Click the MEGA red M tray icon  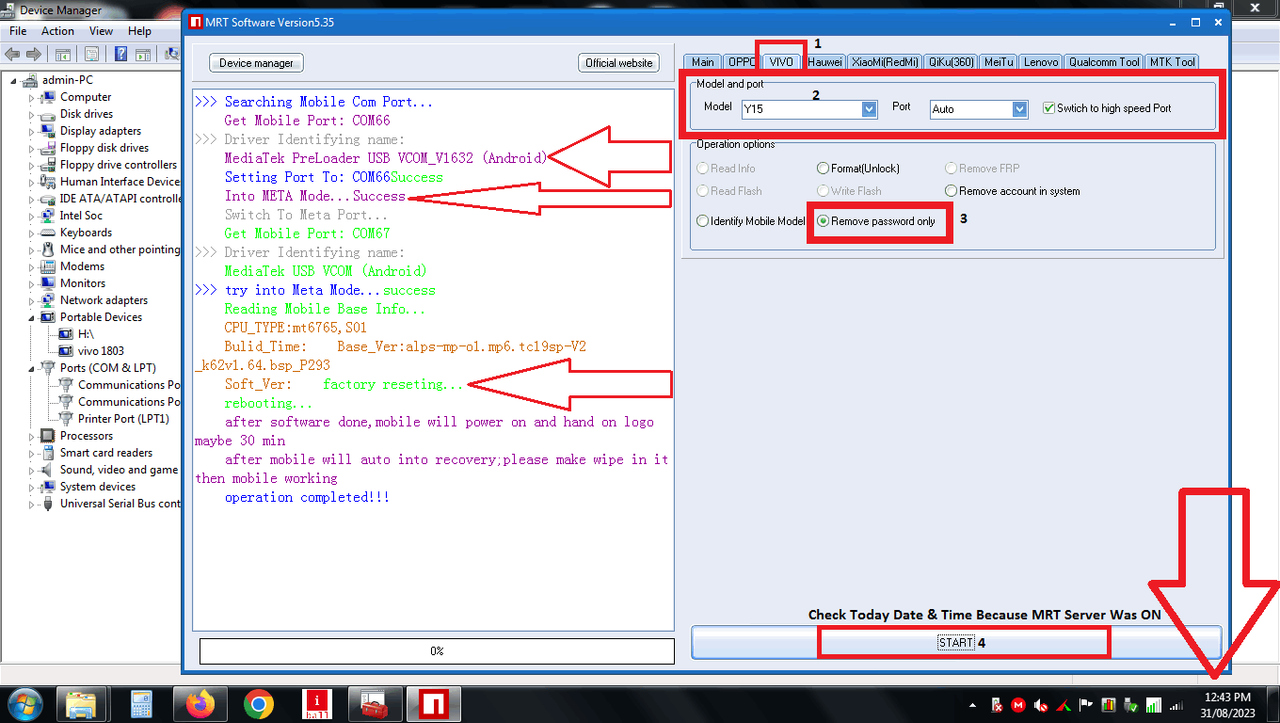pos(1018,705)
